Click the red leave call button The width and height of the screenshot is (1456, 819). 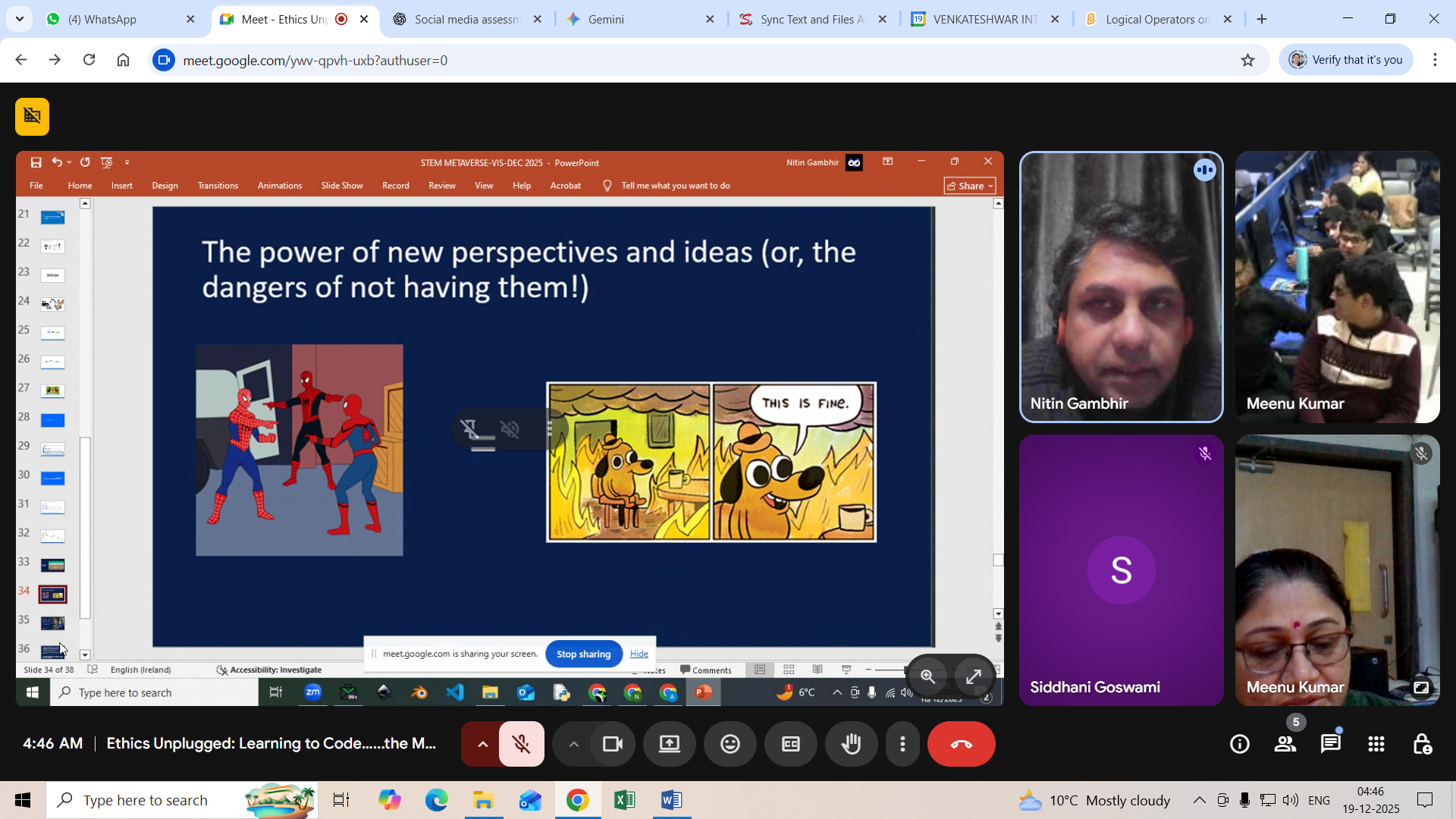pyautogui.click(x=961, y=744)
